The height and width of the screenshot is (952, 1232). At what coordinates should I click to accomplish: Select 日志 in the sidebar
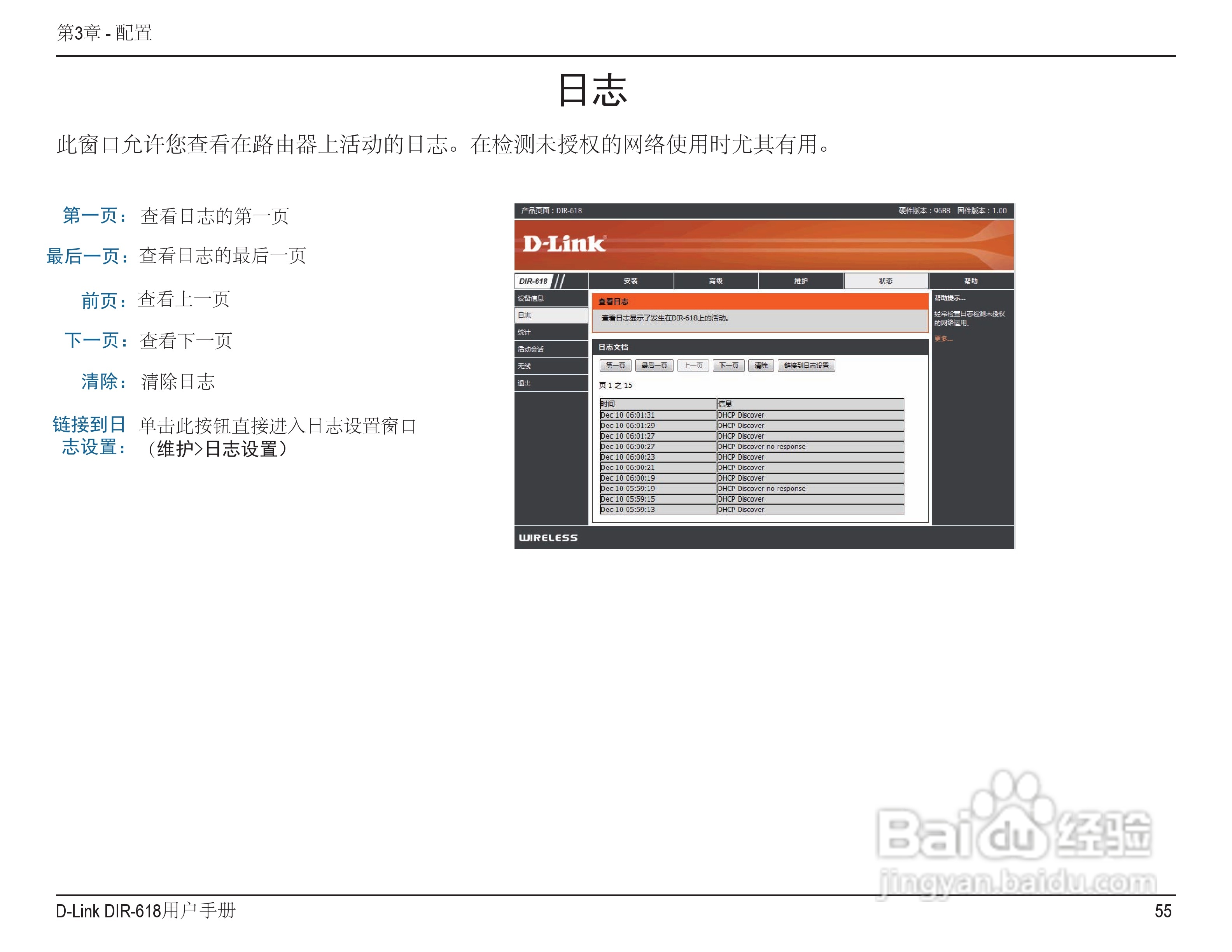pos(551,315)
